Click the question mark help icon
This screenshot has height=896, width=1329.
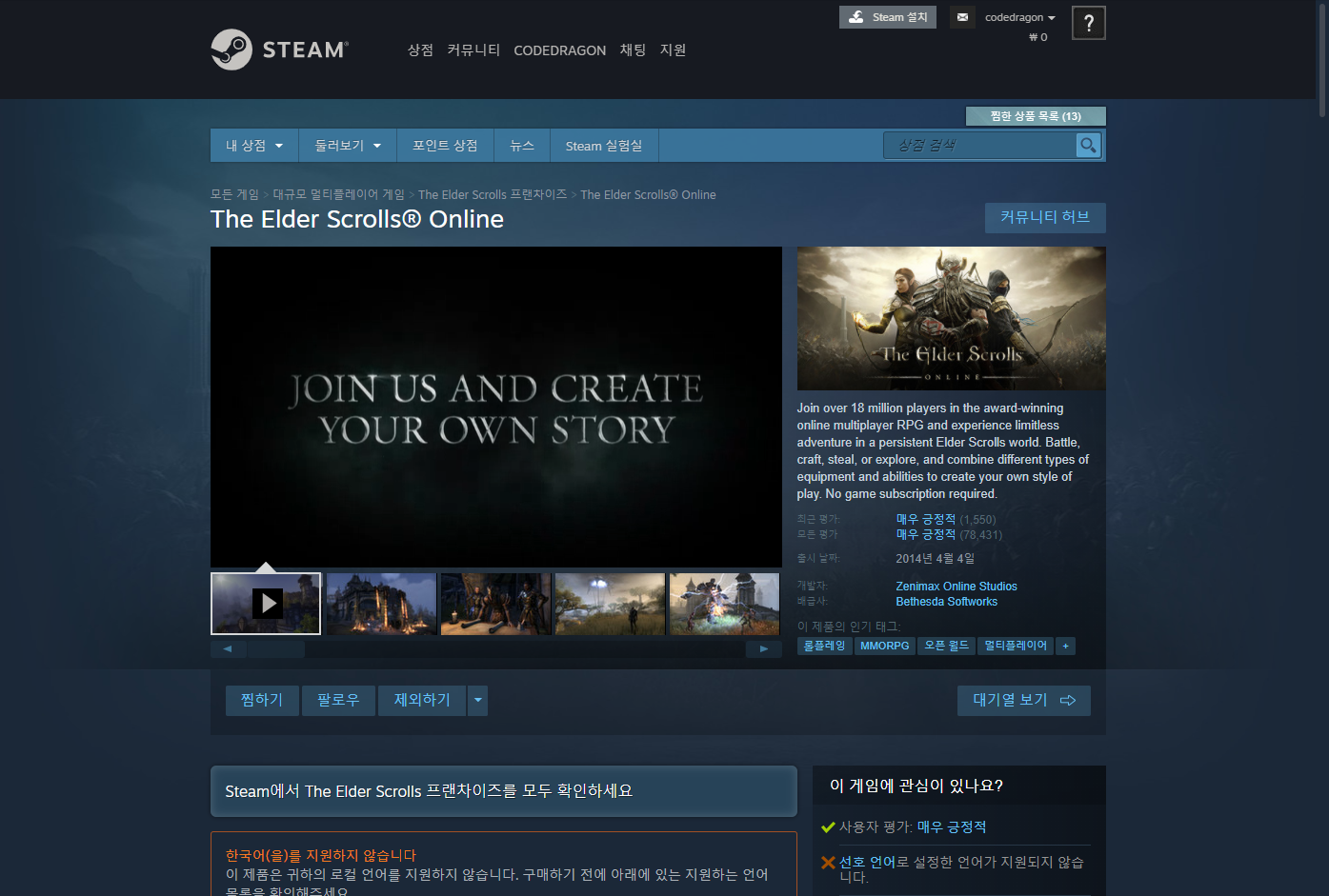click(1089, 23)
